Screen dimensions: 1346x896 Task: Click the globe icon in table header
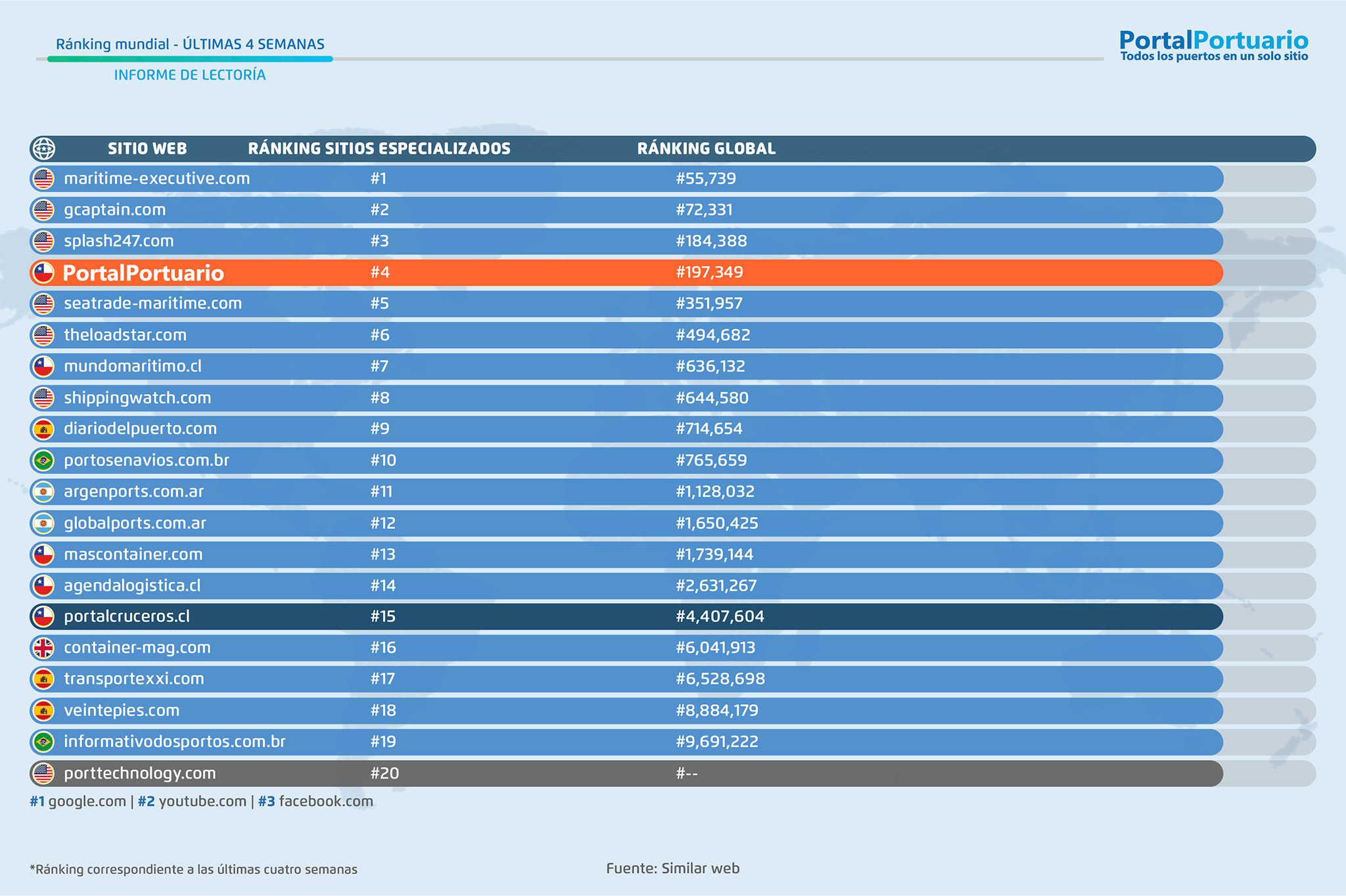43,148
